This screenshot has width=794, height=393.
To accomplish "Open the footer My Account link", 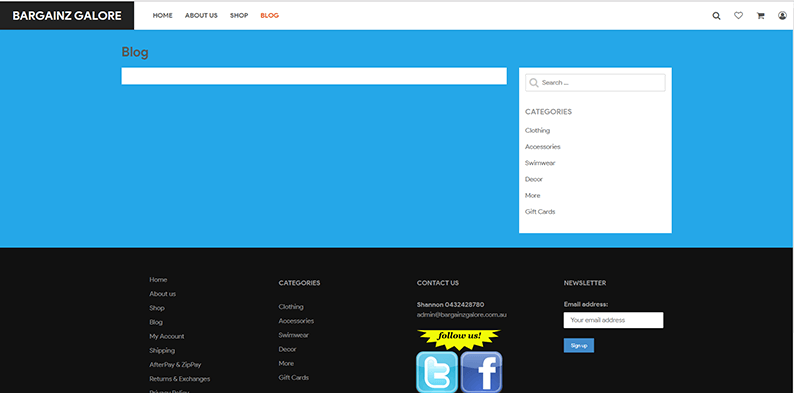I will tap(167, 336).
